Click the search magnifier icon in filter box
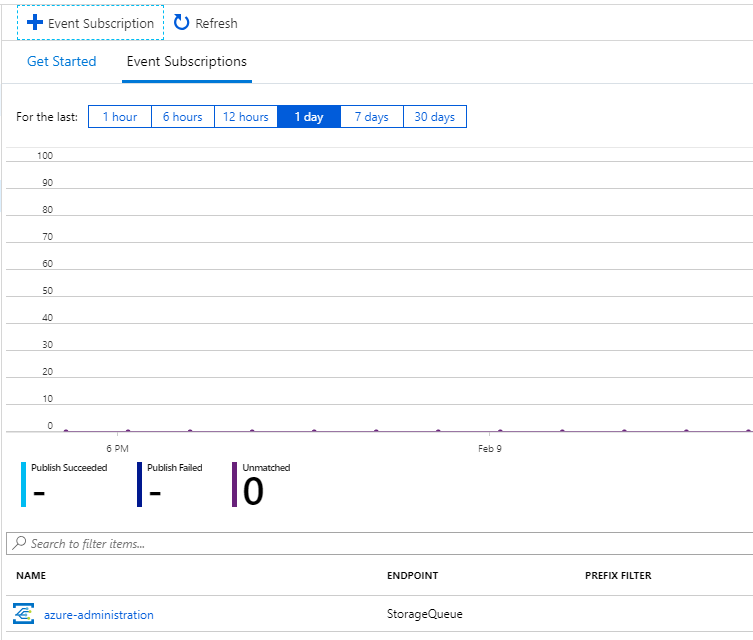 (x=19, y=543)
